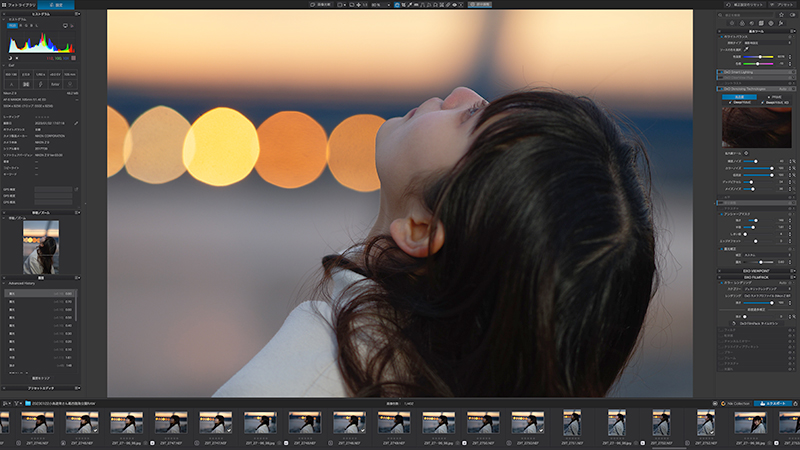Screen dimensions: 800x450
Task: Toggle DxO Smart Lighting on/off
Action: click(x=721, y=72)
